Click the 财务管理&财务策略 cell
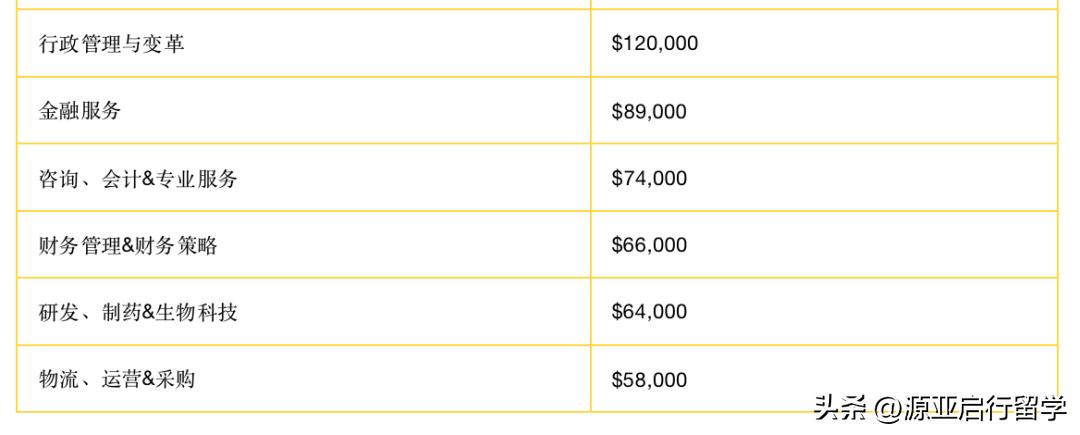Image resolution: width=1080 pixels, height=435 pixels. (x=128, y=246)
